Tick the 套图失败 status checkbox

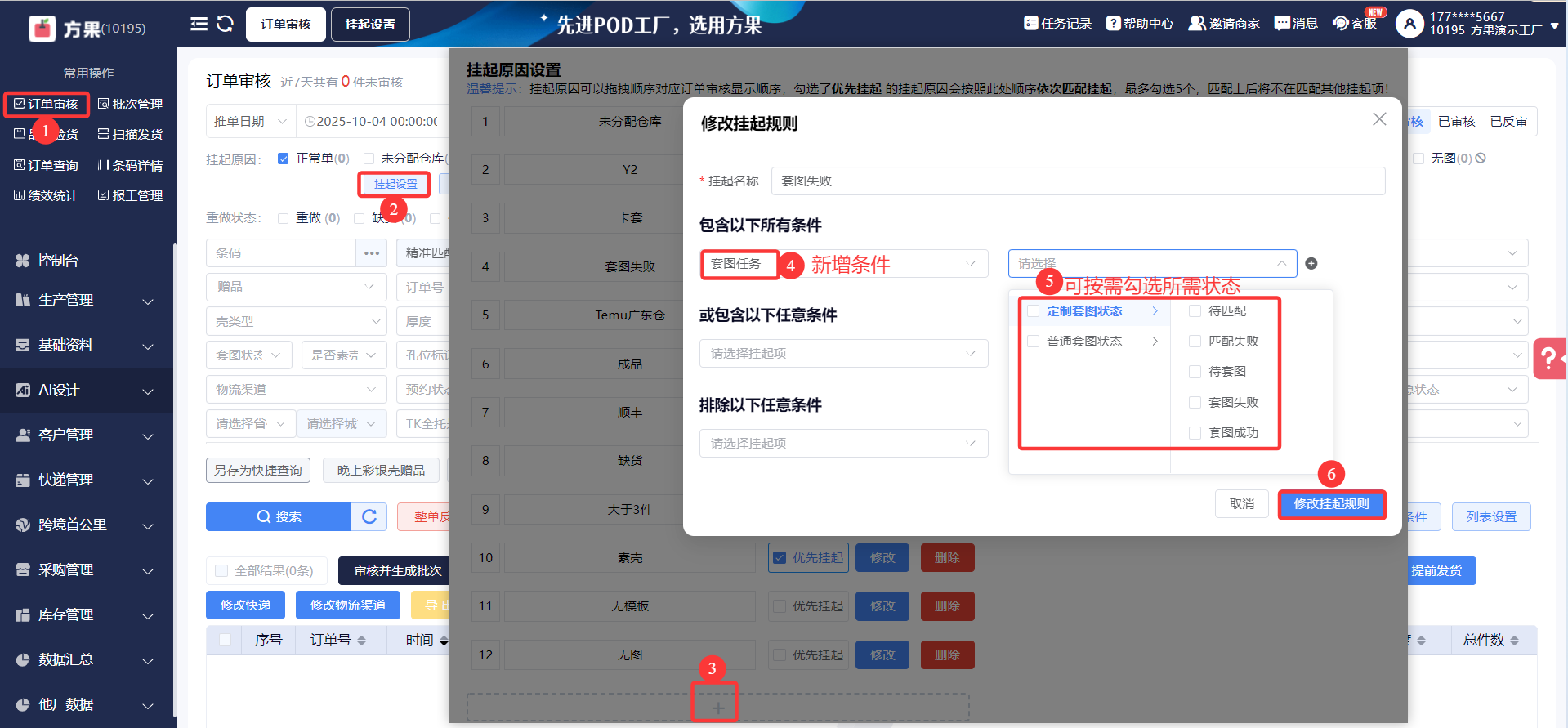click(x=1195, y=403)
